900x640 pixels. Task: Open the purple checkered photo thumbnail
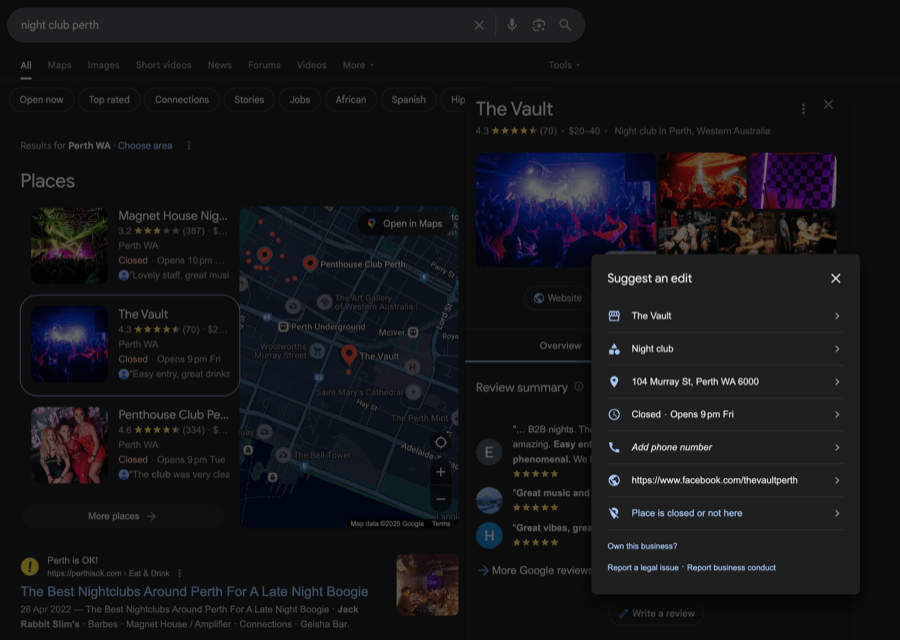tap(793, 181)
